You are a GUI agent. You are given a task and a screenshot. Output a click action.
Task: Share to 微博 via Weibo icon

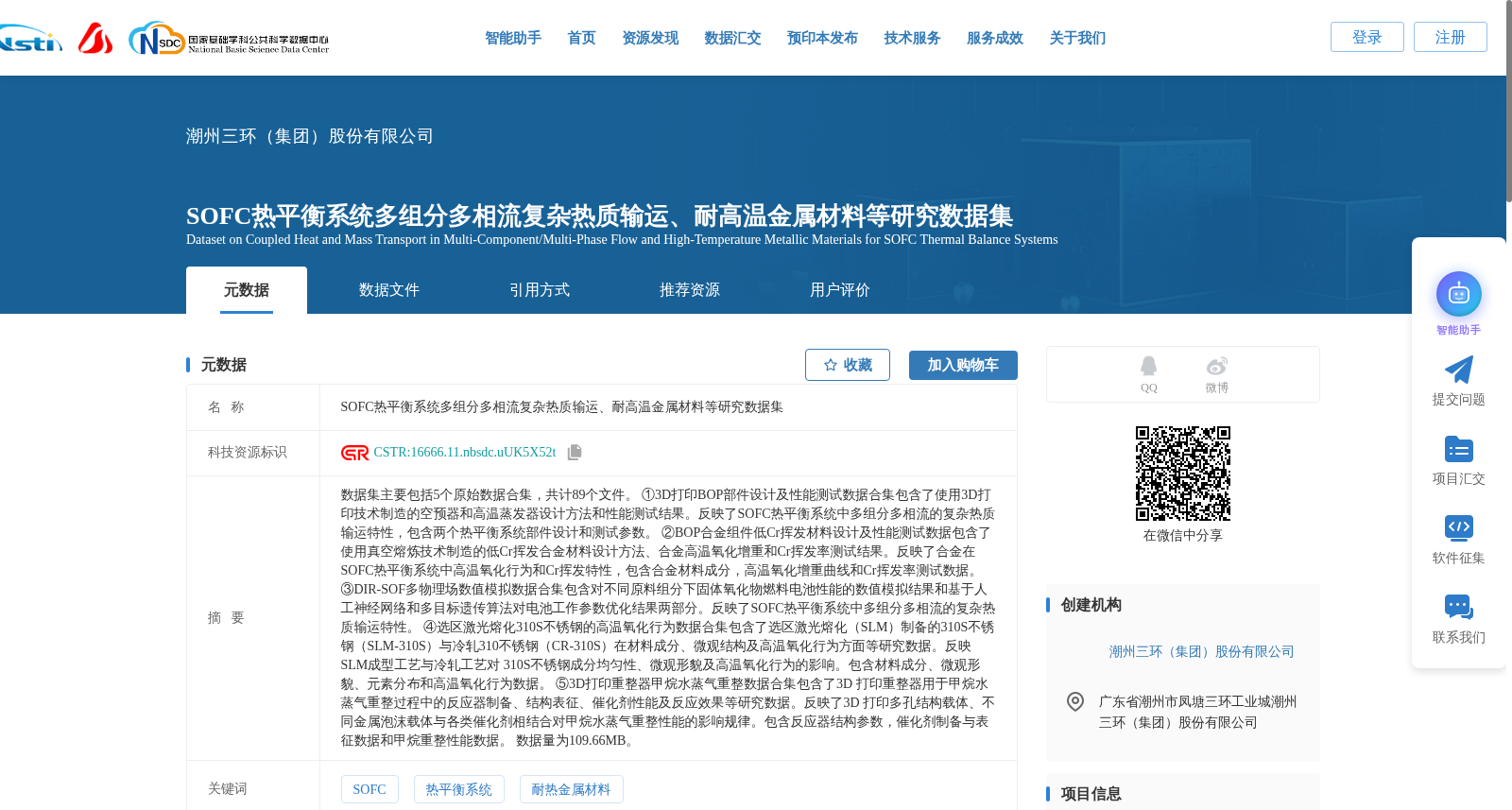pos(1216,366)
